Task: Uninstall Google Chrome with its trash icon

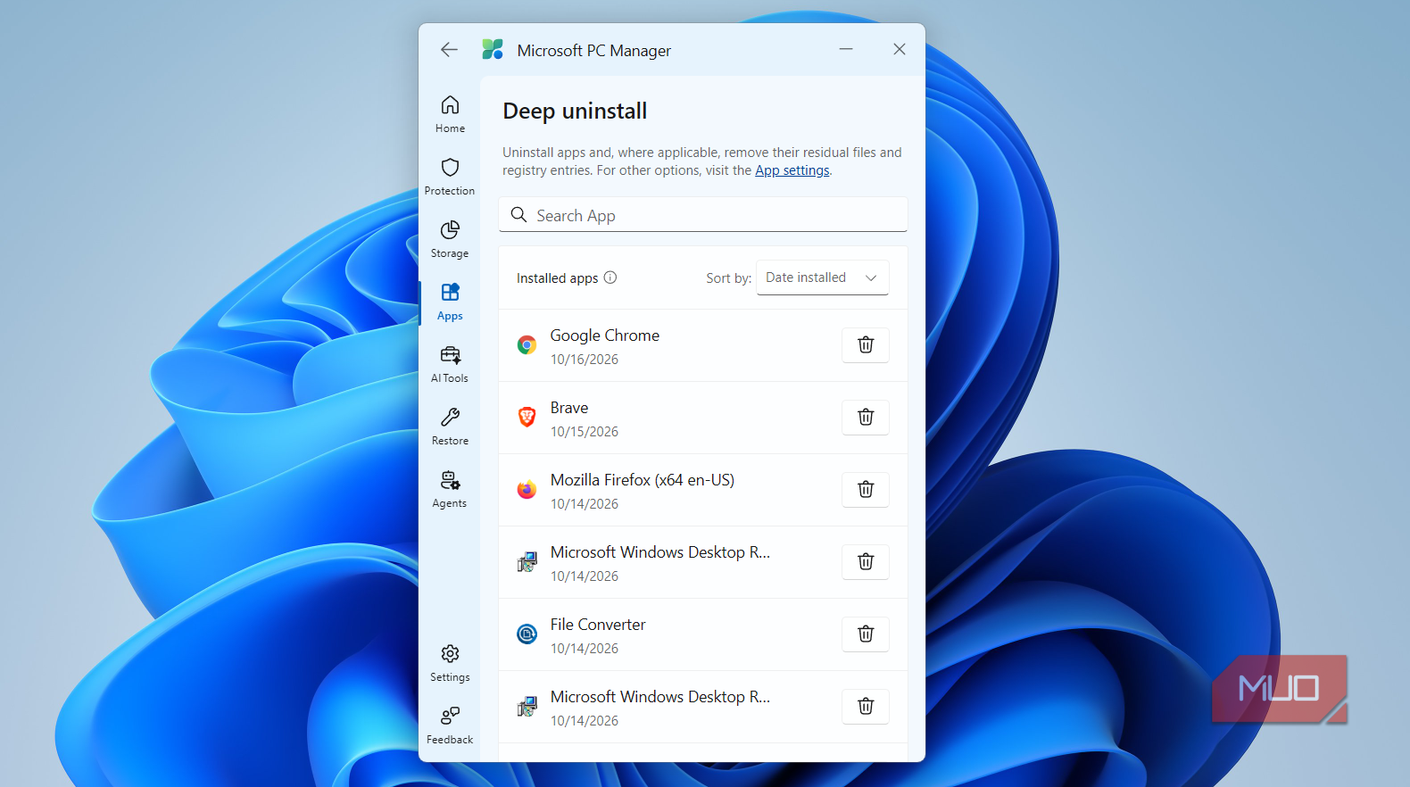Action: [x=866, y=345]
